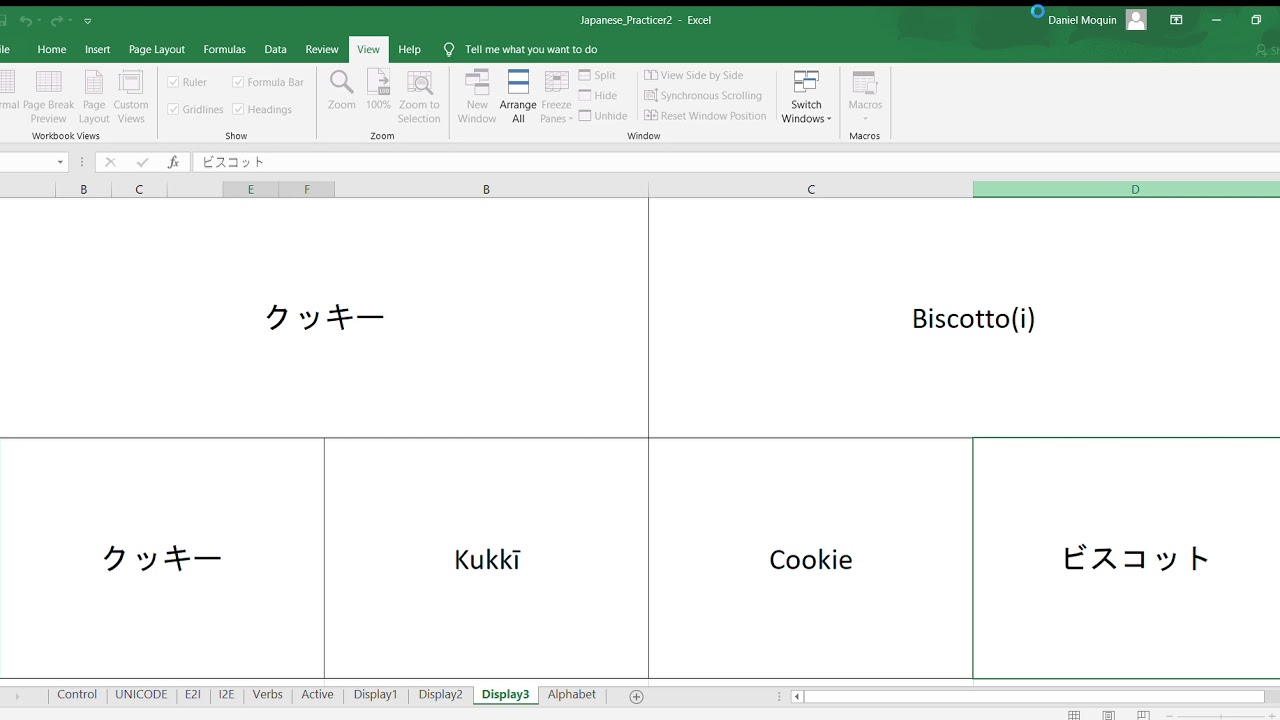Click the horizontal scrollbar track
The width and height of the screenshot is (1280, 720).
pos(1030,696)
